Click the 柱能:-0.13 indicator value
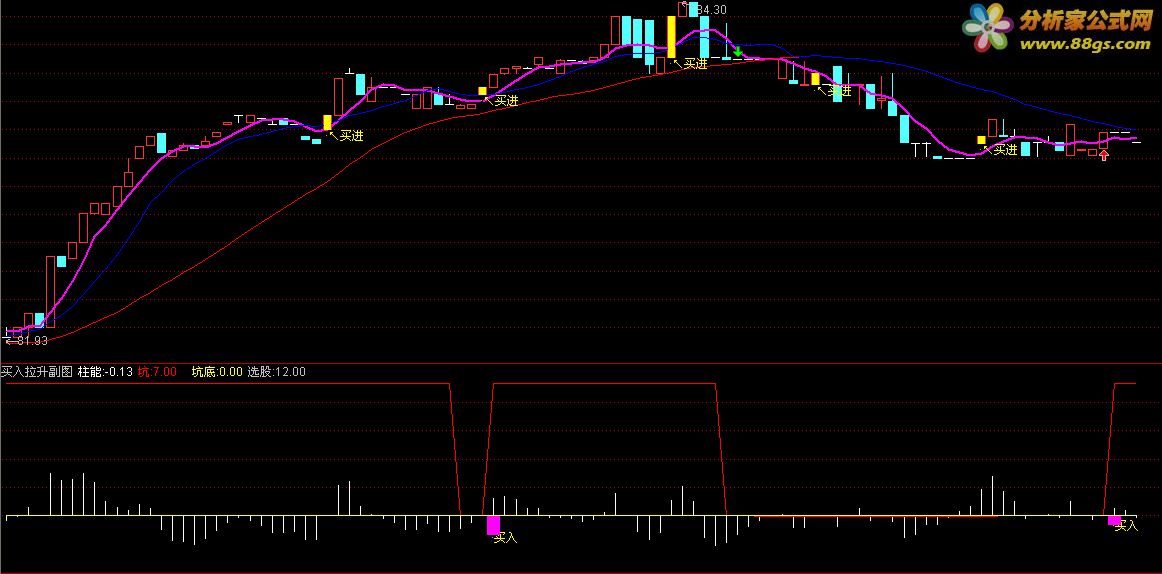The height and width of the screenshot is (574, 1162). pyautogui.click(x=105, y=372)
